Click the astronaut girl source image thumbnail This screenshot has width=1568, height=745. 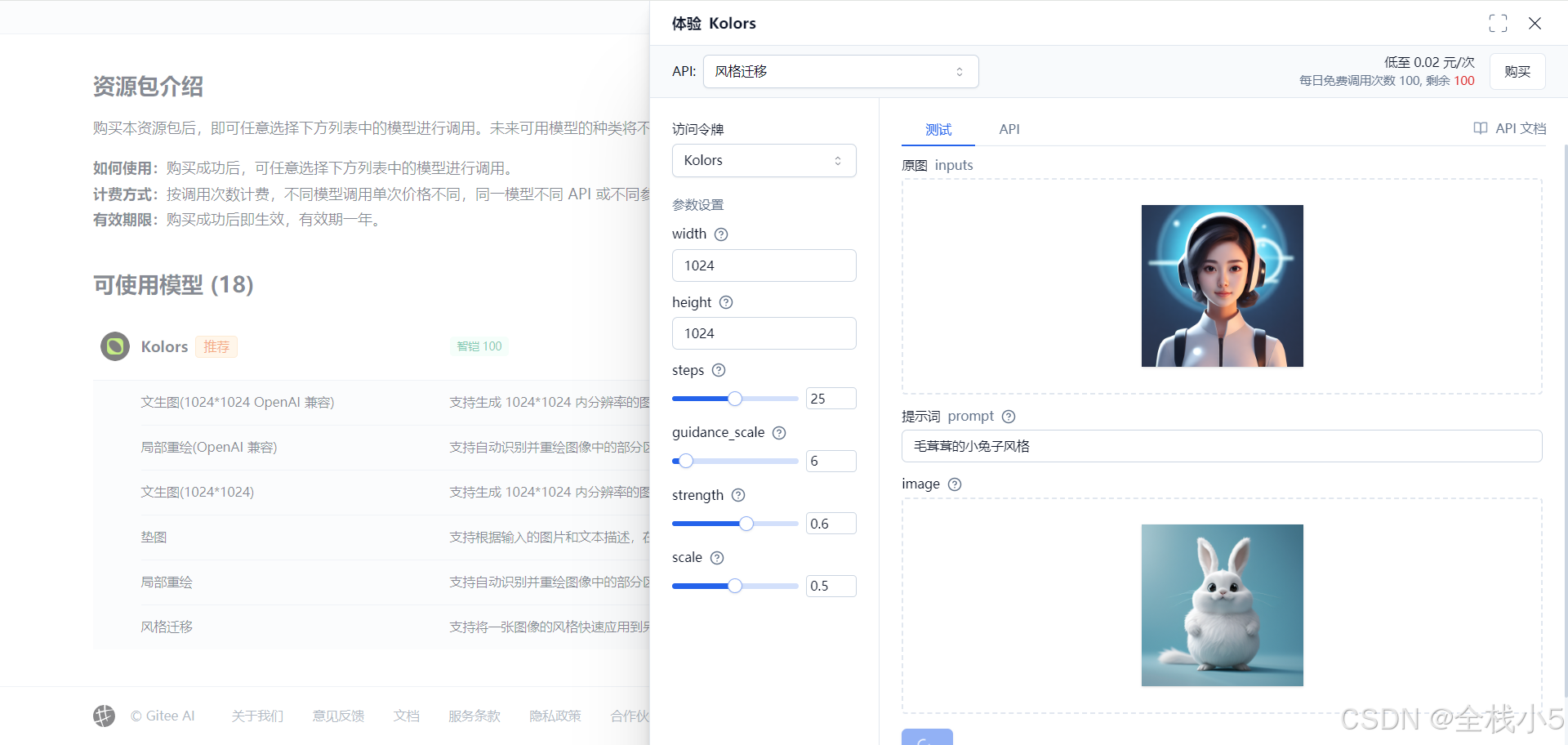[x=1223, y=286]
